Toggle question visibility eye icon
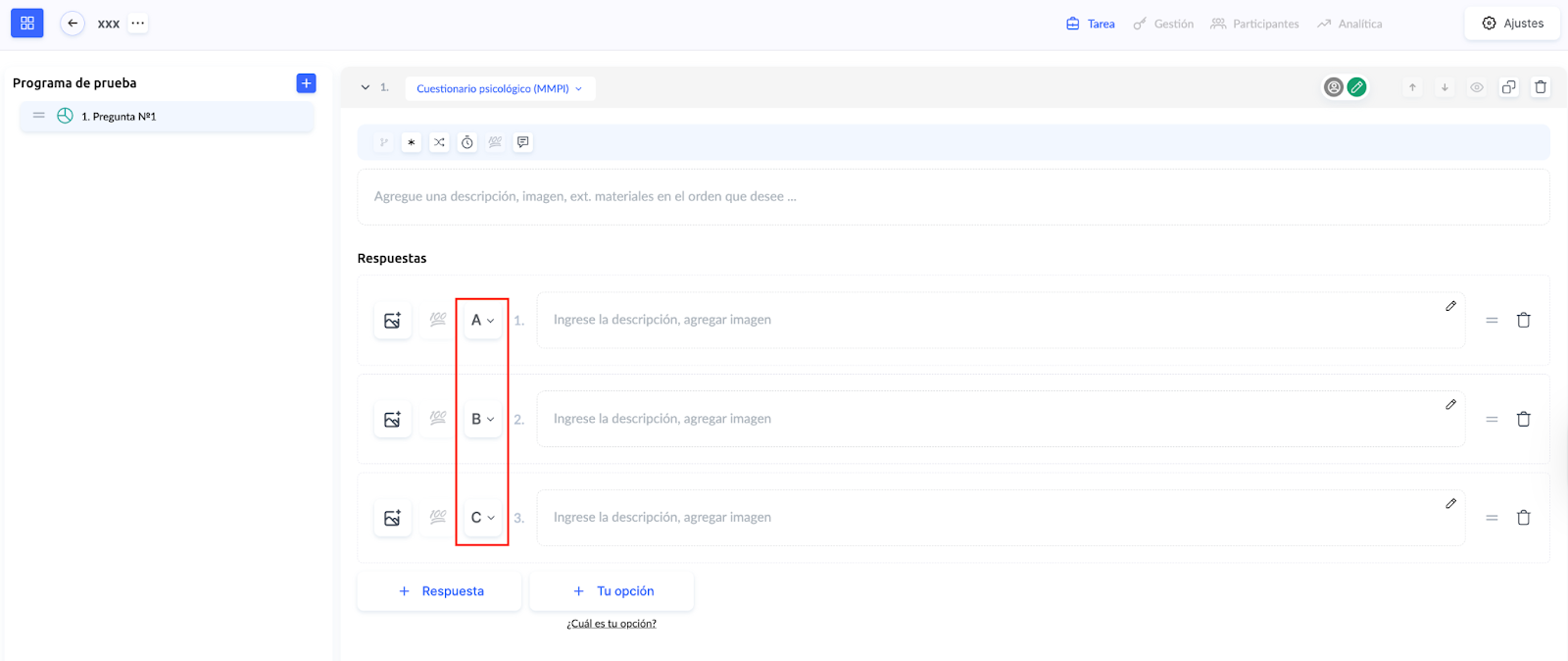 pos(1476,87)
